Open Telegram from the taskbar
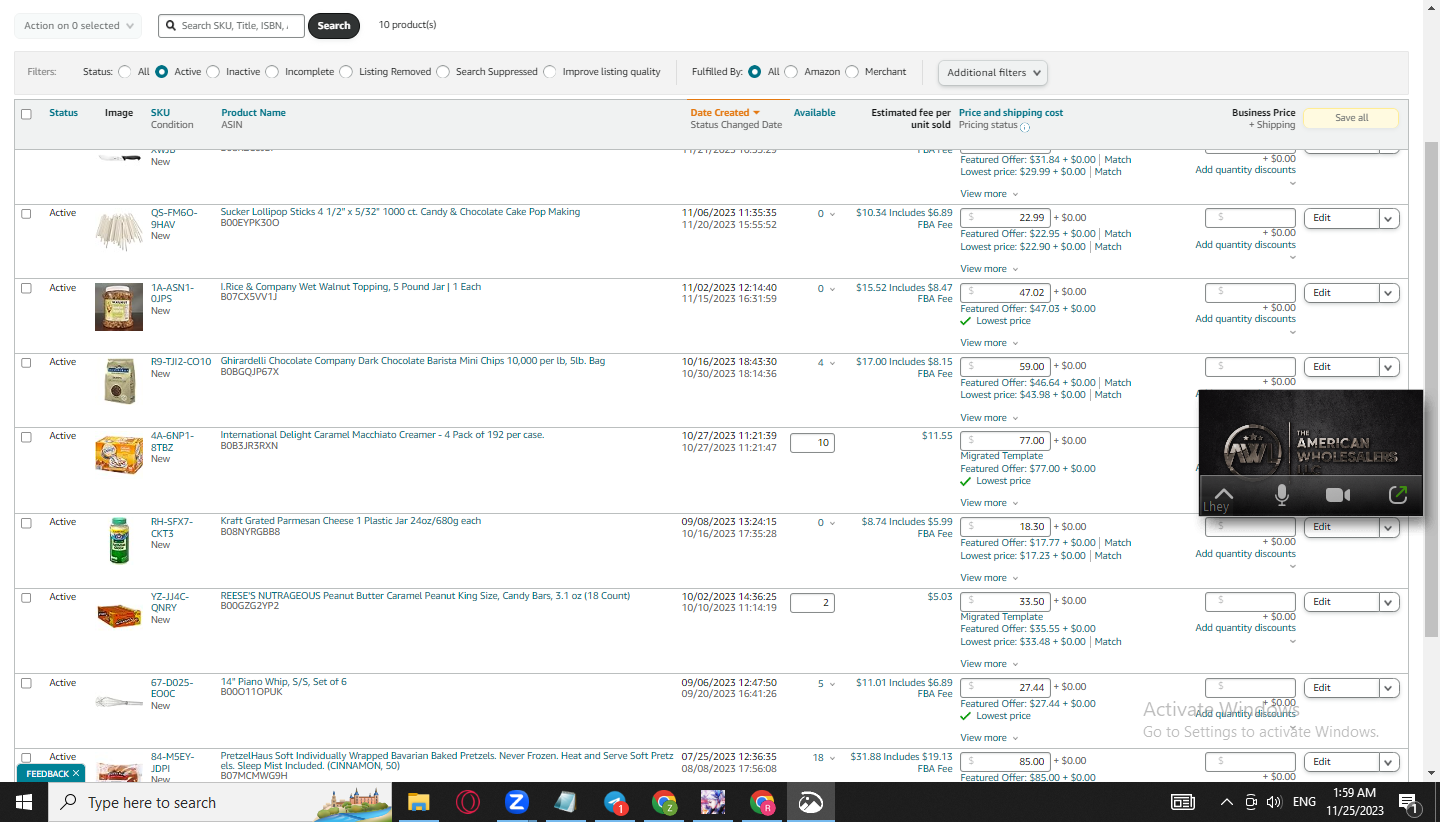 (x=615, y=802)
